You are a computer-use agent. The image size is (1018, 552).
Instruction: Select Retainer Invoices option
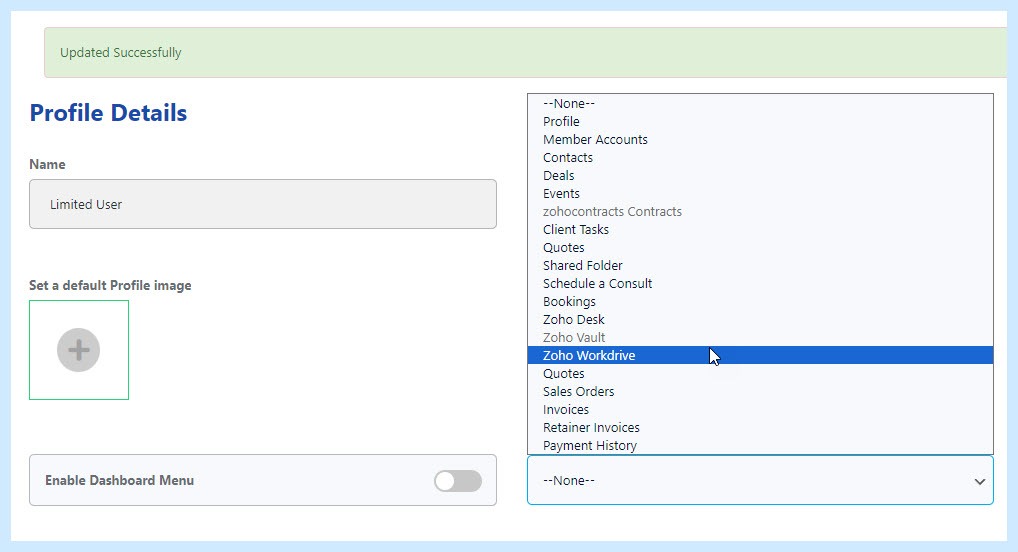coord(760,427)
